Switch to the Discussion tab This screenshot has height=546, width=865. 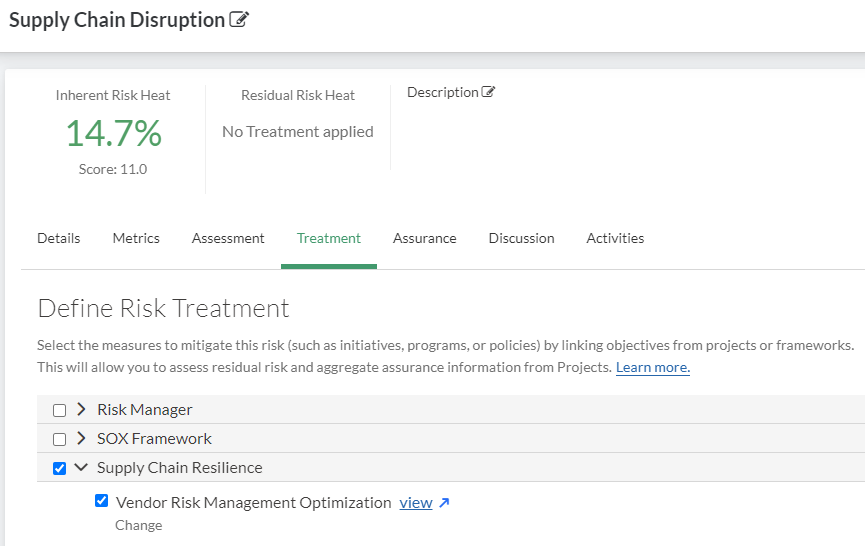pyautogui.click(x=521, y=238)
